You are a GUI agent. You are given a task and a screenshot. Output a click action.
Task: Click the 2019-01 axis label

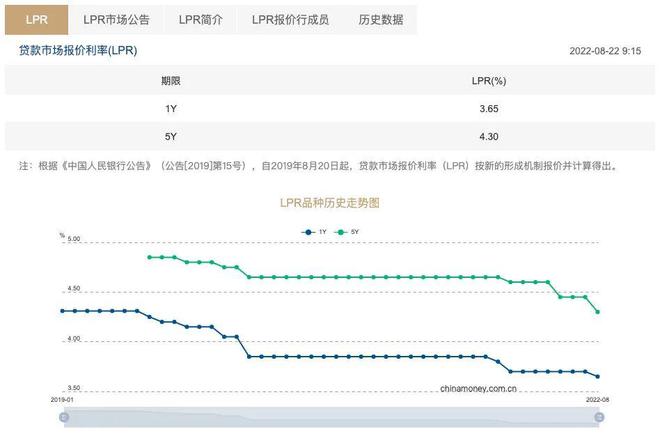62,400
